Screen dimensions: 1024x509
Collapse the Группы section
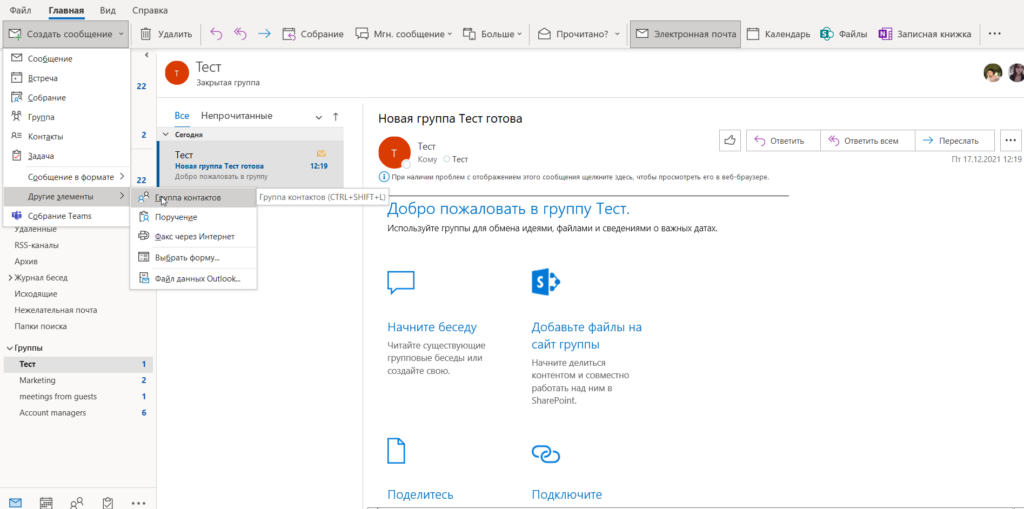[x=10, y=348]
